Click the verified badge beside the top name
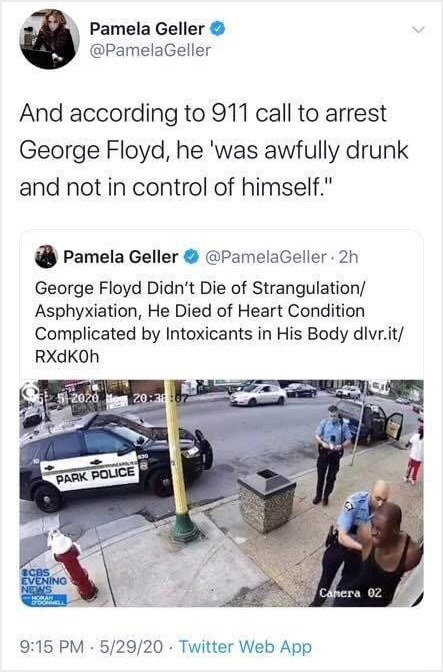 point(218,29)
